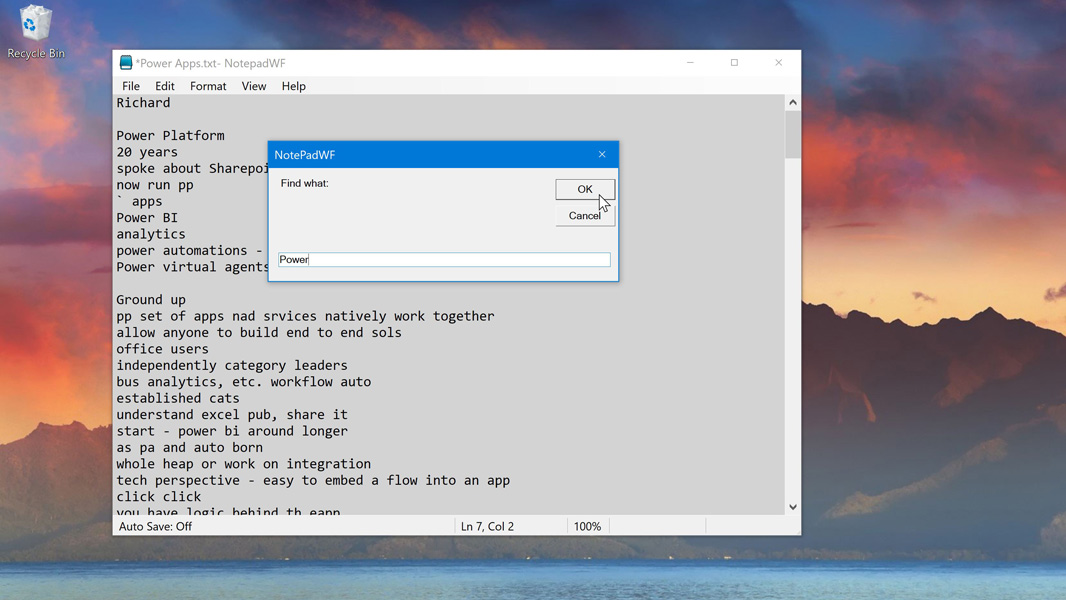This screenshot has height=600, width=1066.
Task: Close the NotePadWF find dialog
Action: 602,155
